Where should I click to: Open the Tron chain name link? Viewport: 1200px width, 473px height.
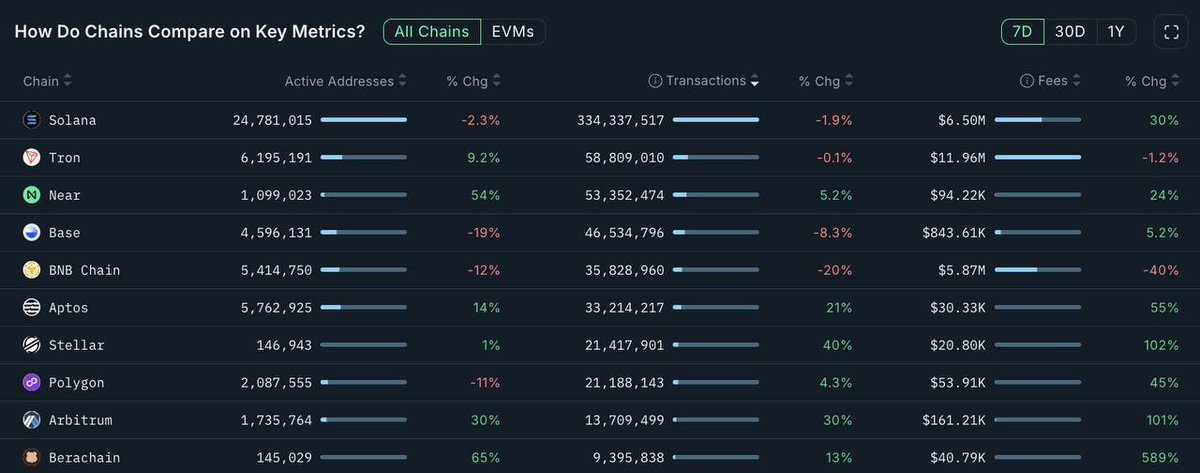point(64,158)
